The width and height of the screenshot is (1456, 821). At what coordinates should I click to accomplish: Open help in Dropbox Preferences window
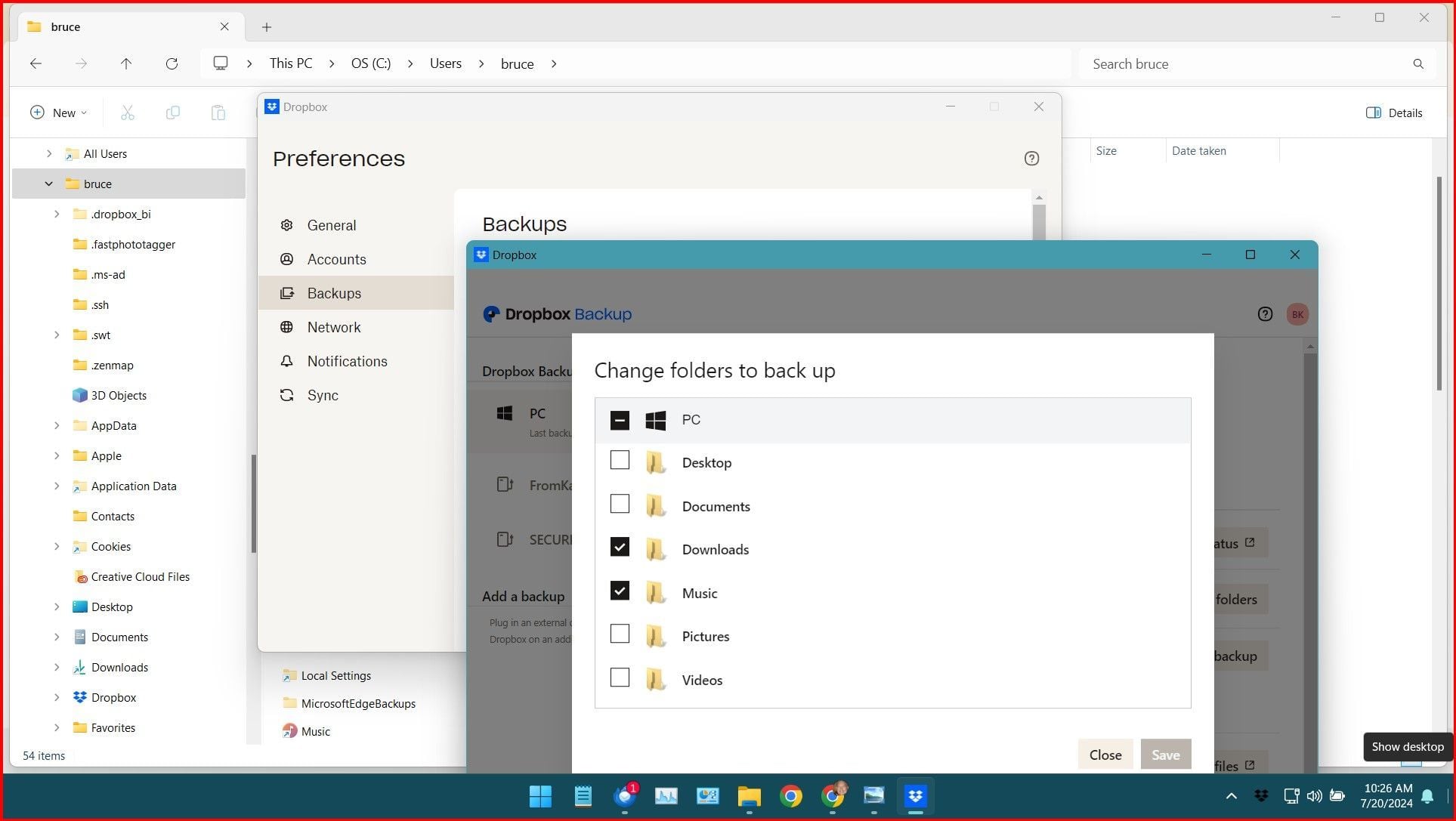[x=1031, y=159]
